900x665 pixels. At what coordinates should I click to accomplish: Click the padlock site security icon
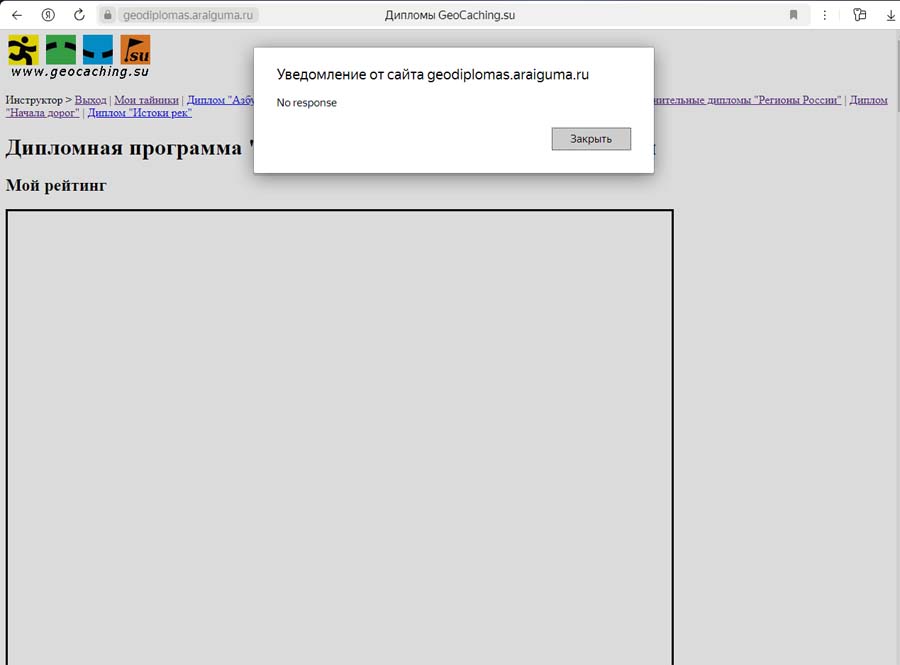[108, 15]
